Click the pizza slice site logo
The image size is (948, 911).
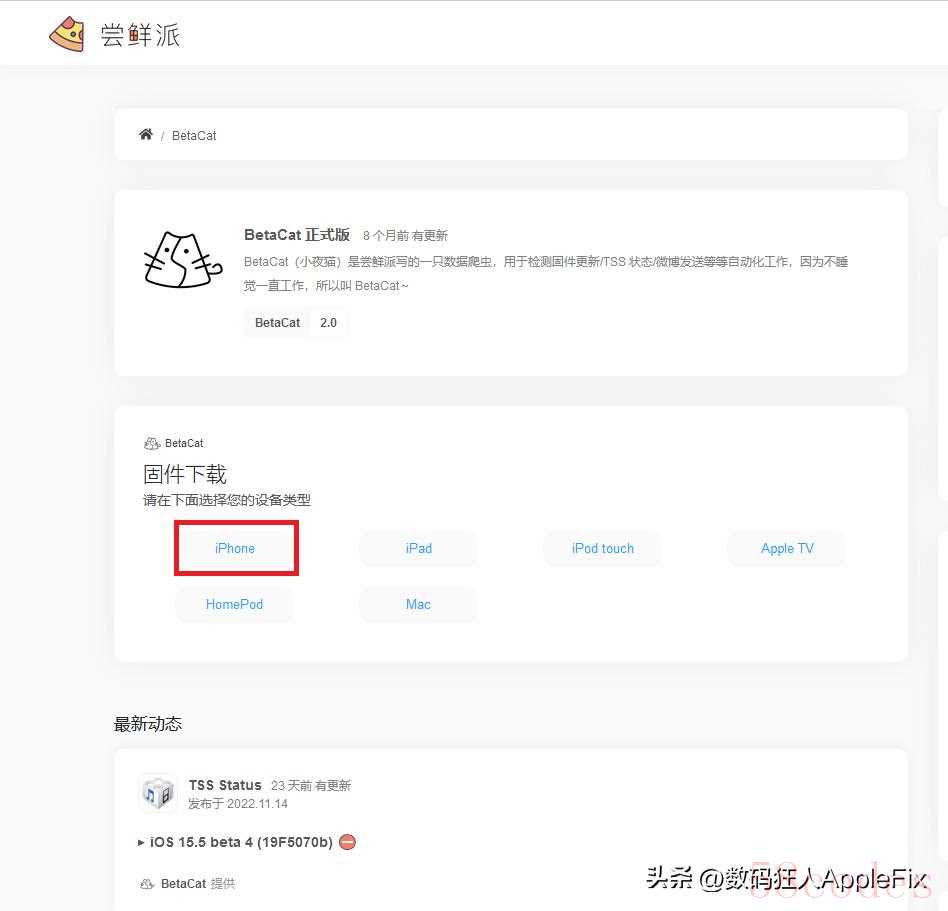[67, 34]
